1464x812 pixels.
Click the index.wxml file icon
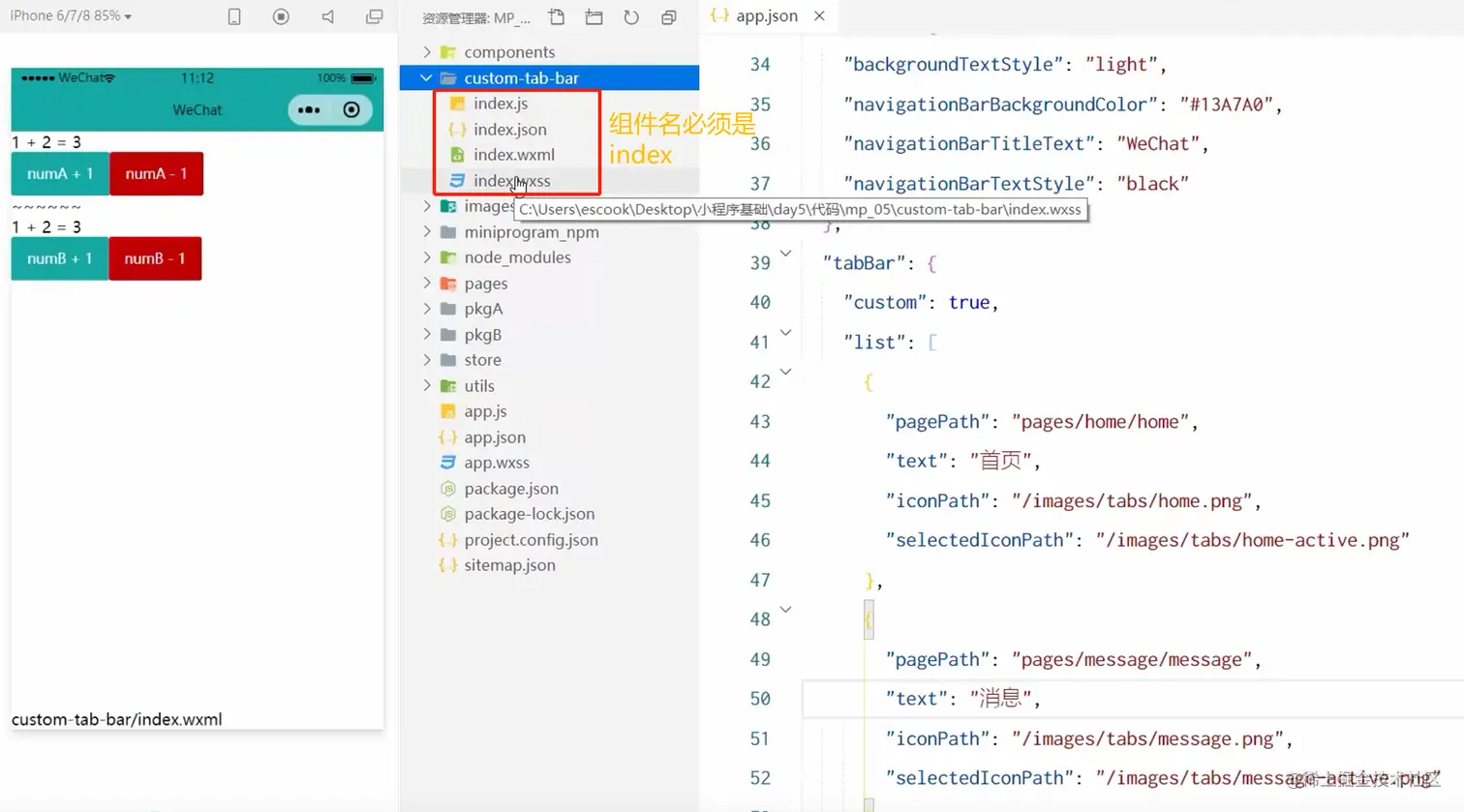(457, 155)
